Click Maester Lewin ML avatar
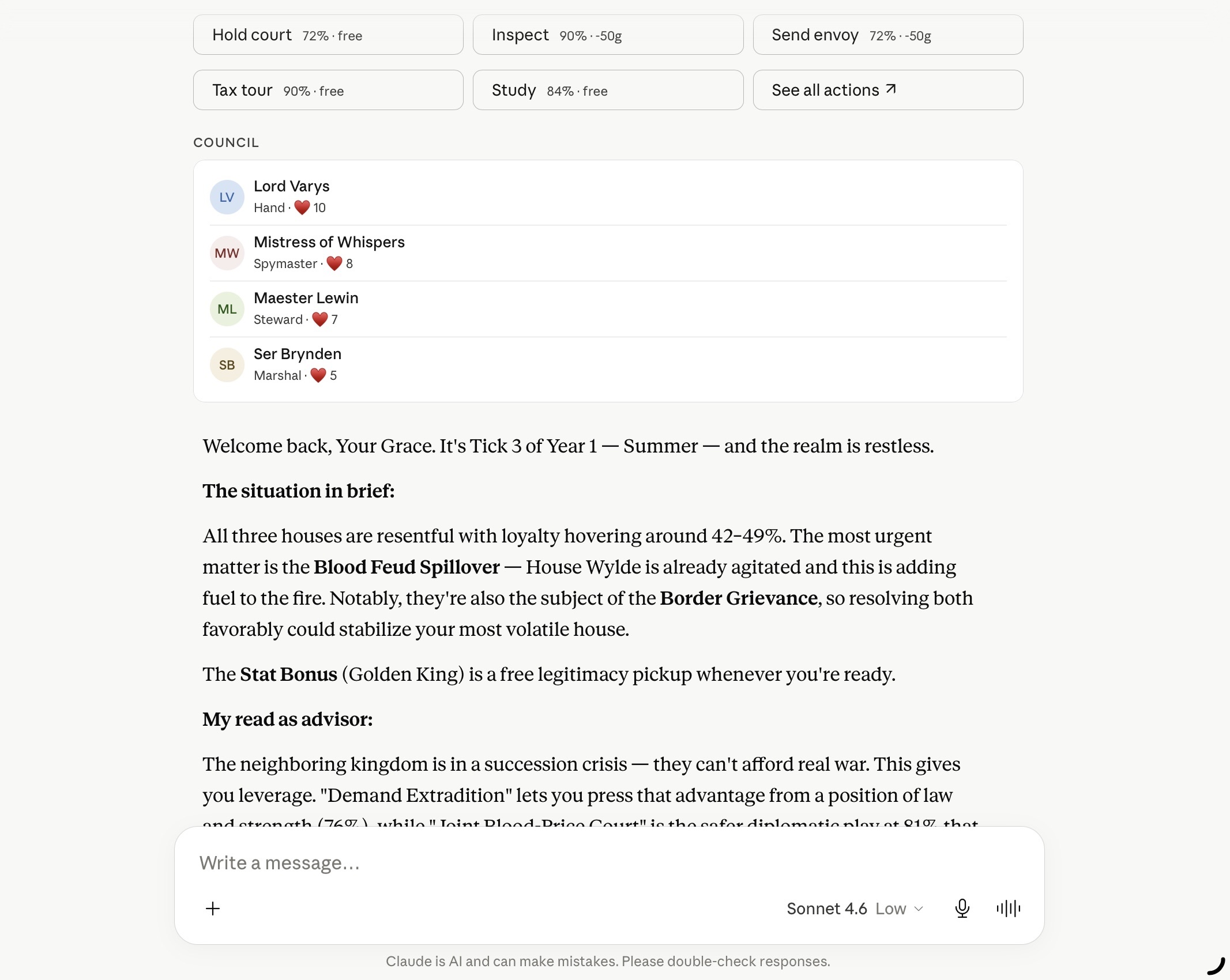Screen dimensions: 1230x980 pos(227,309)
